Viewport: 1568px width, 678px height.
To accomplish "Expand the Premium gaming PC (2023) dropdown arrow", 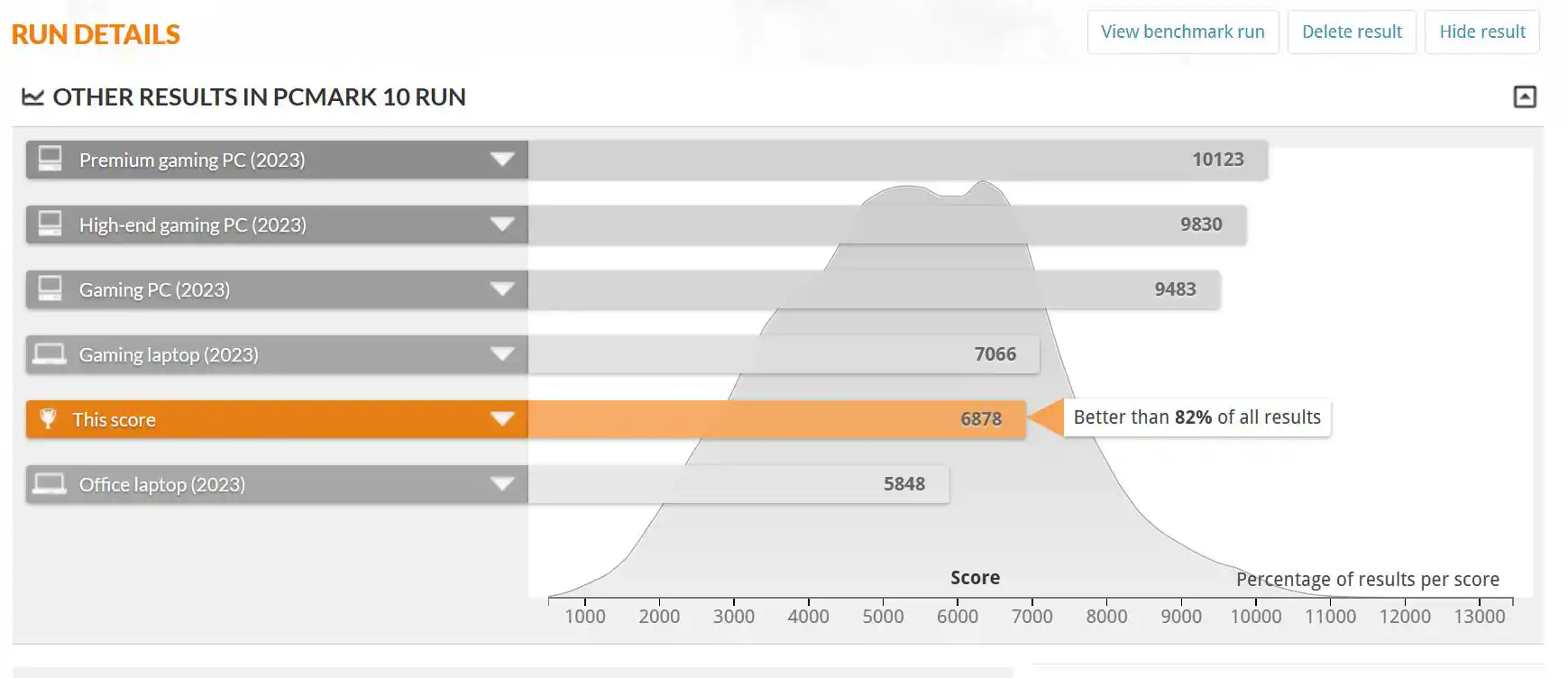I will point(502,160).
